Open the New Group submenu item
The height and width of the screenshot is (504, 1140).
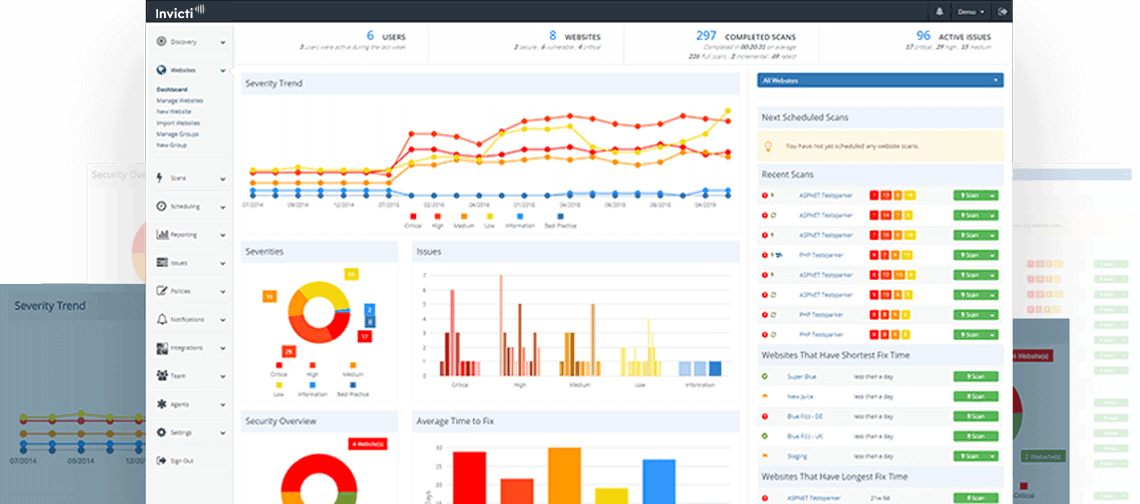tap(172, 145)
